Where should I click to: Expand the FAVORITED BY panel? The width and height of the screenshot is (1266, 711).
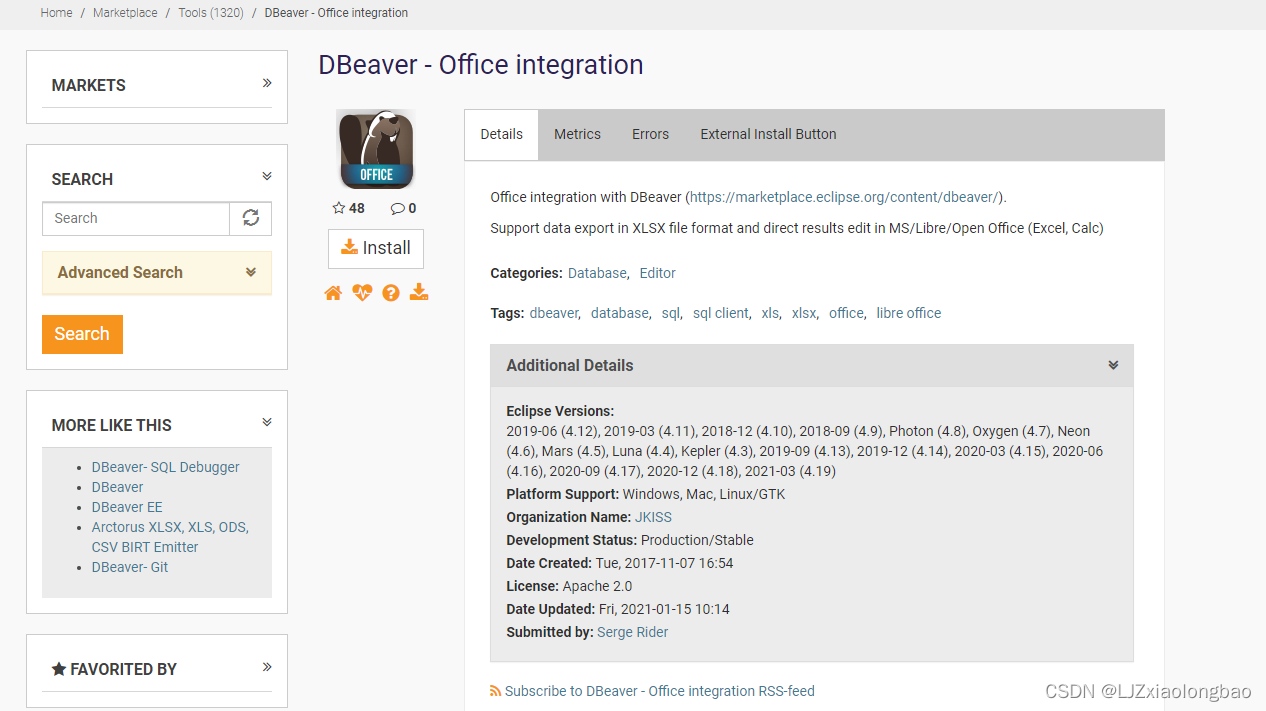coord(266,666)
